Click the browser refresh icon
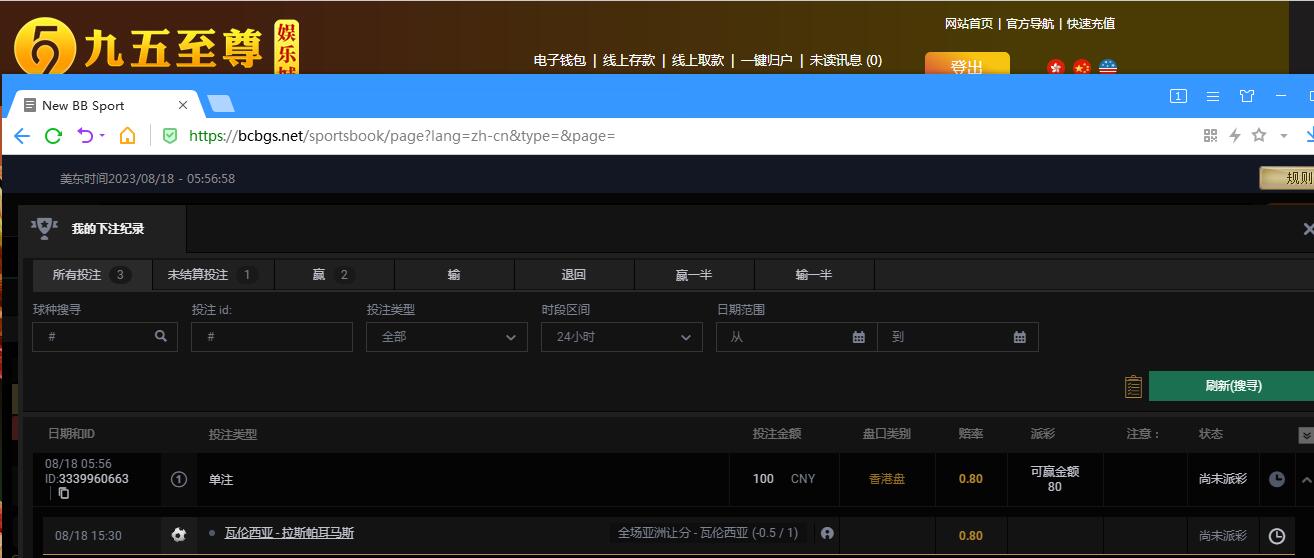Image resolution: width=1314 pixels, height=558 pixels. 54,136
